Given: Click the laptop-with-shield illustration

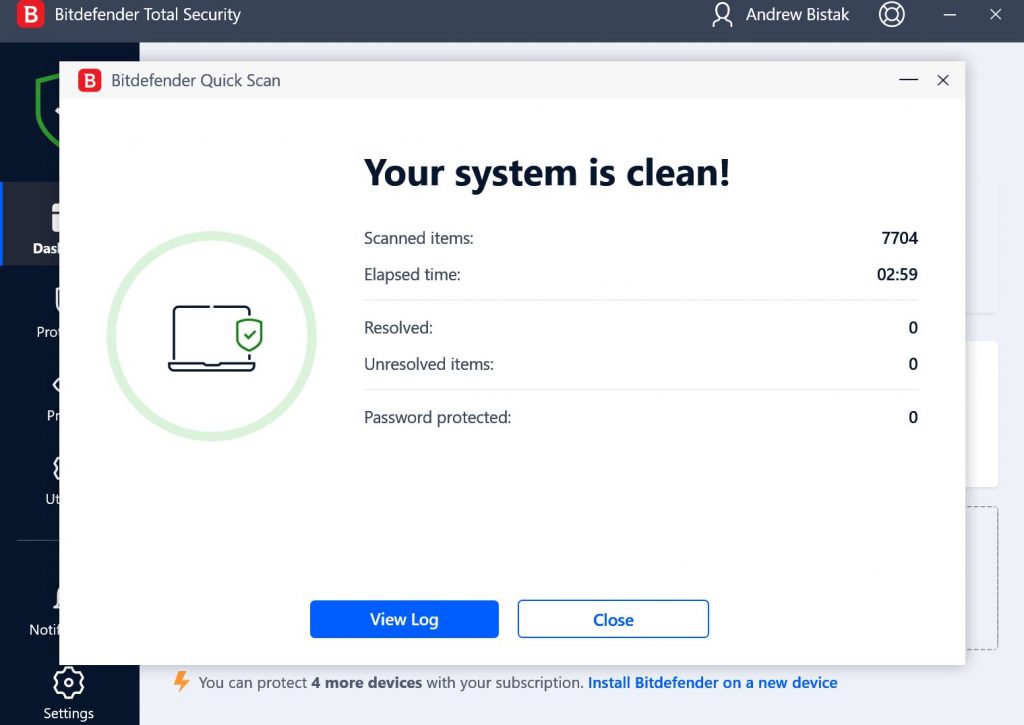Looking at the screenshot, I should click(212, 335).
